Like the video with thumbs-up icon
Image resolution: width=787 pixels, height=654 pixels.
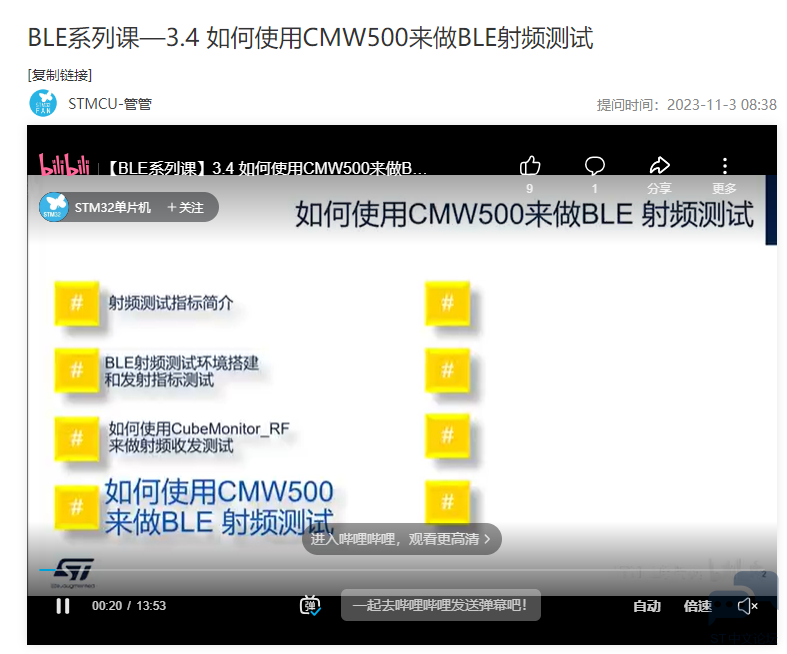pyautogui.click(x=530, y=166)
